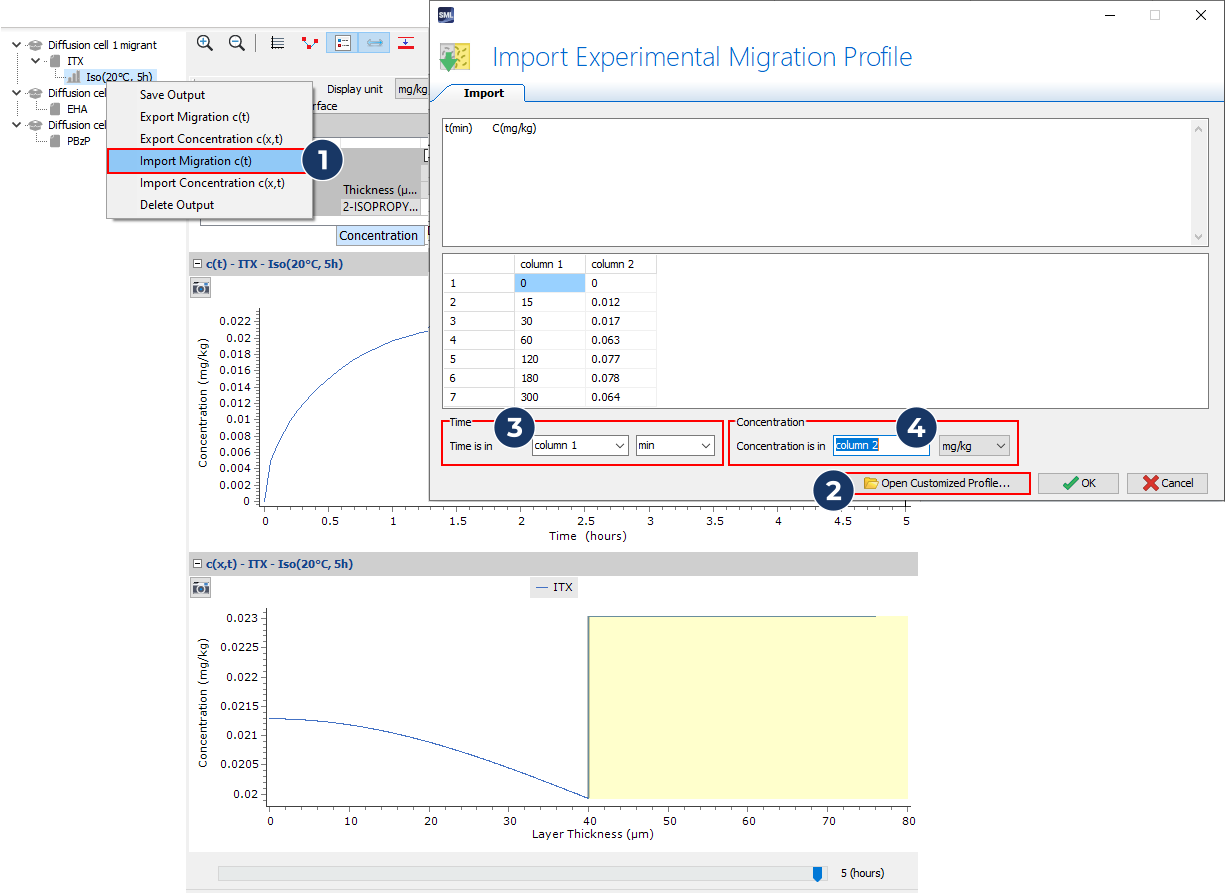Select the Iso(20°C, 5h) output node

tap(118, 77)
